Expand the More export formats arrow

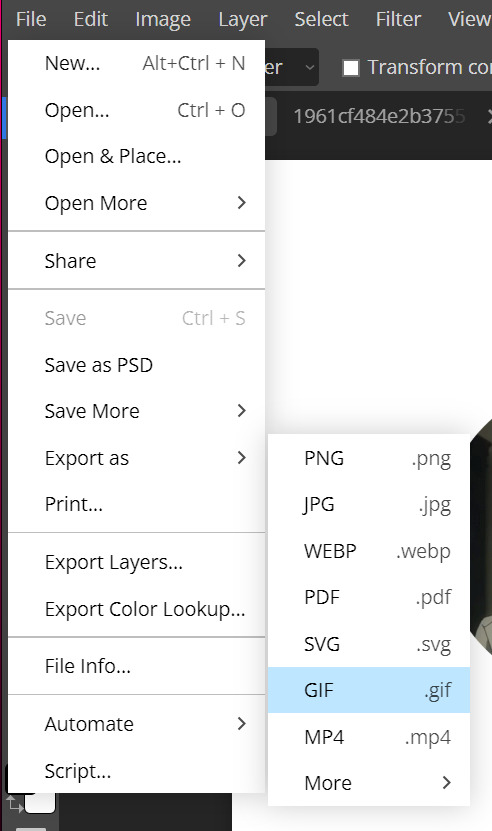tap(446, 783)
